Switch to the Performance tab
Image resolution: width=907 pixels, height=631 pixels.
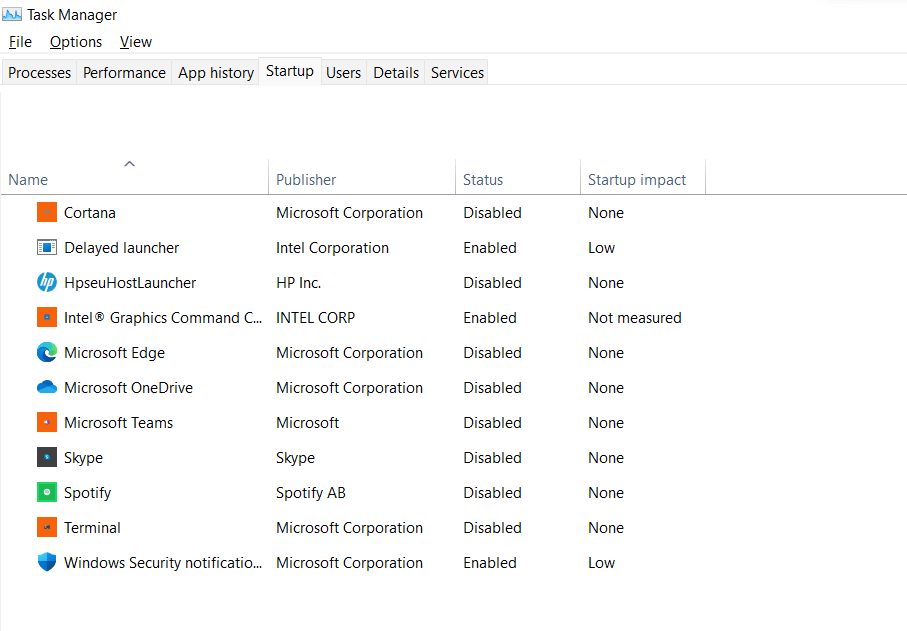[x=124, y=72]
